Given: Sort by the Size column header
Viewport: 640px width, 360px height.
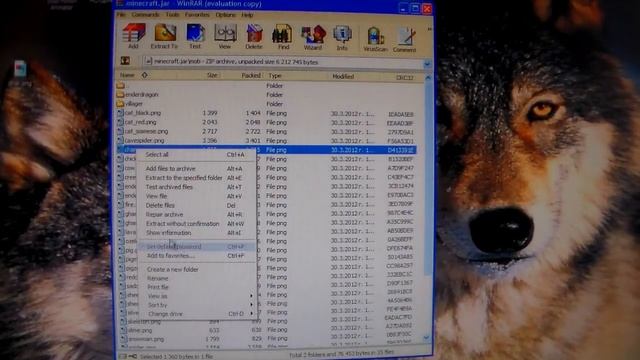Looking at the screenshot, I should pos(212,76).
